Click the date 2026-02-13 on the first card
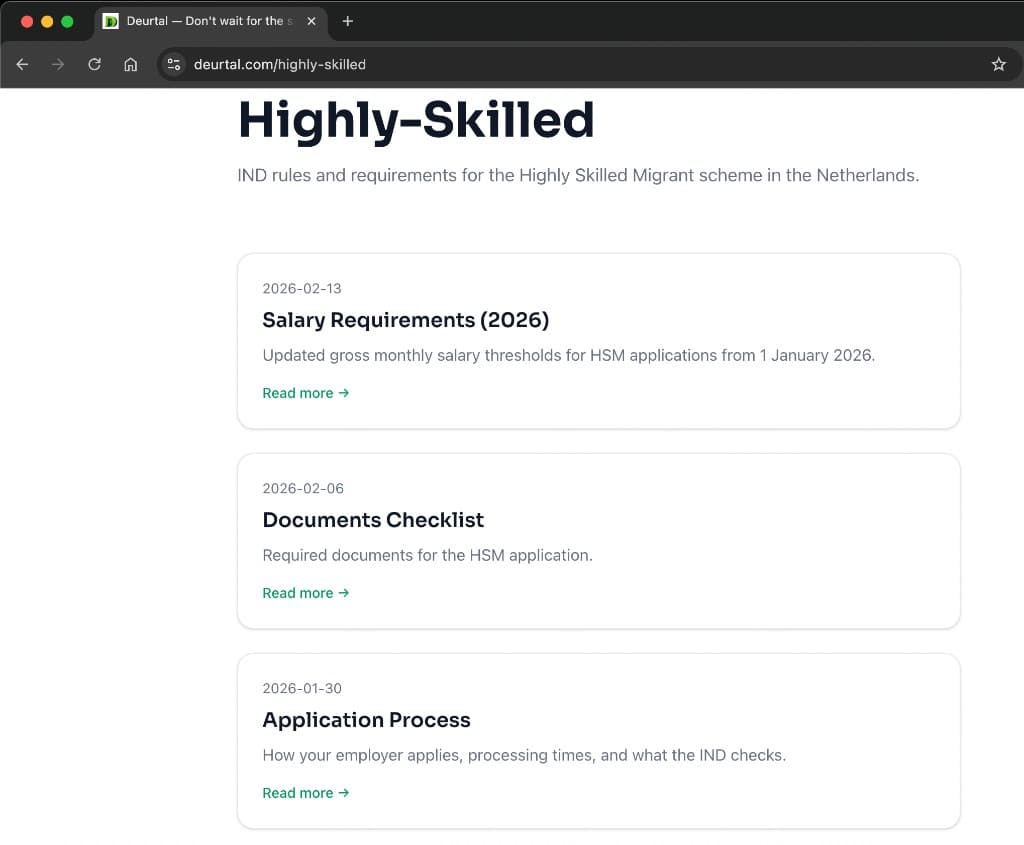The image size is (1024, 845). click(302, 288)
